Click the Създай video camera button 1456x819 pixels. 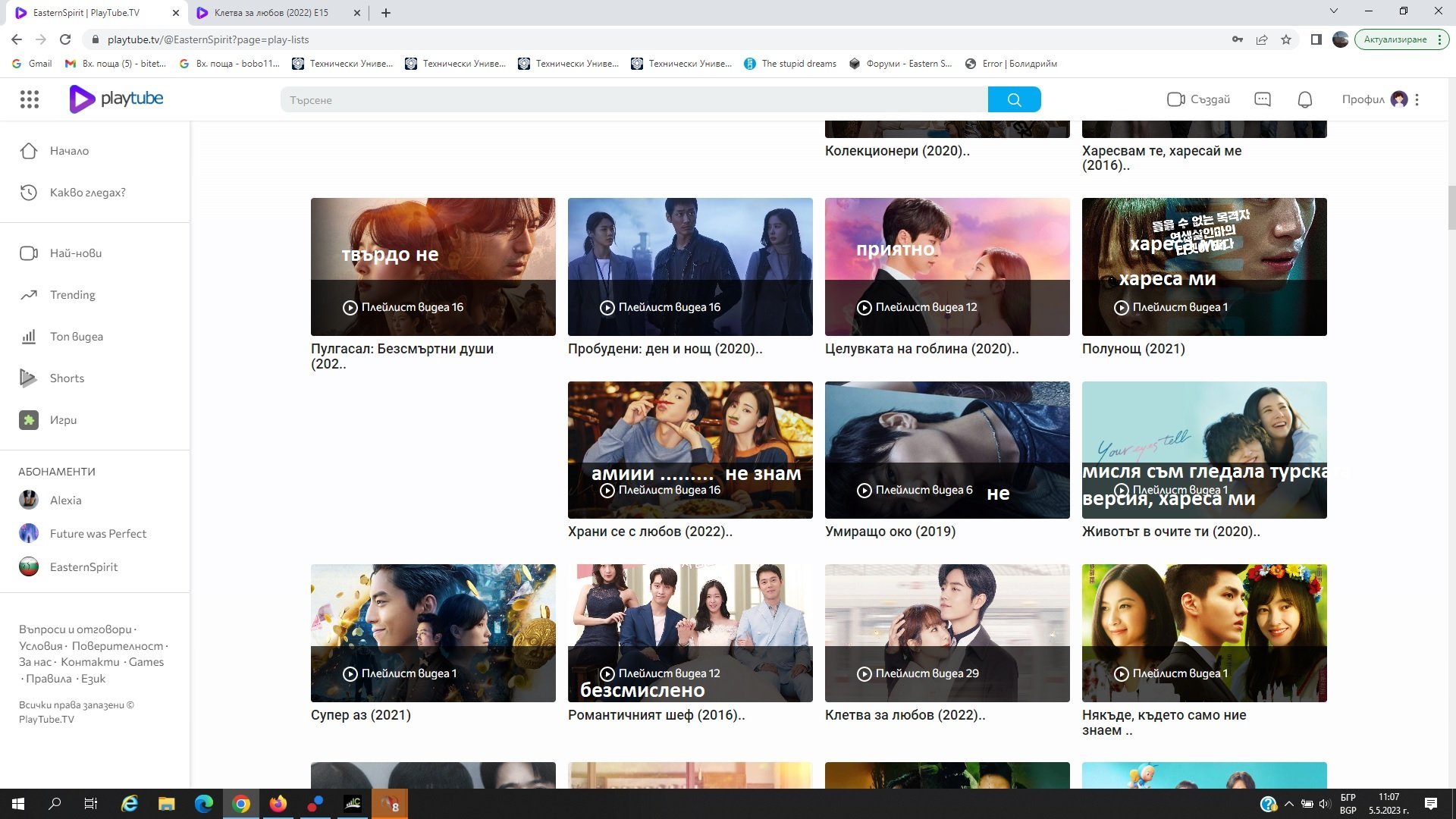click(1198, 99)
